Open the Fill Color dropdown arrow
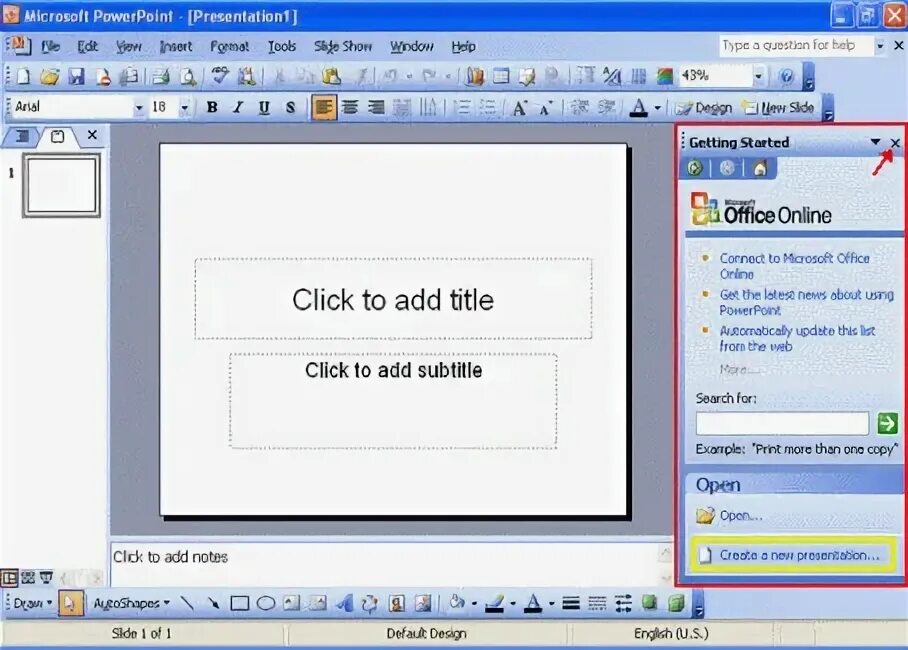The height and width of the screenshot is (650, 908). [x=474, y=604]
